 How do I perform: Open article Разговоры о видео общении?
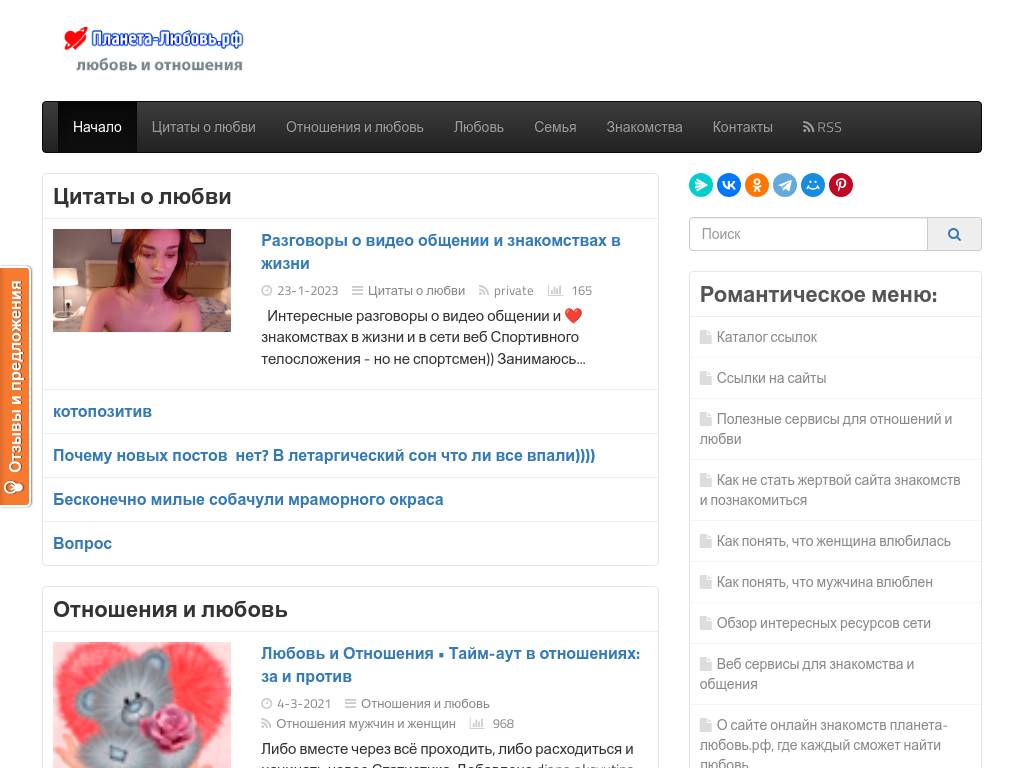coord(440,252)
